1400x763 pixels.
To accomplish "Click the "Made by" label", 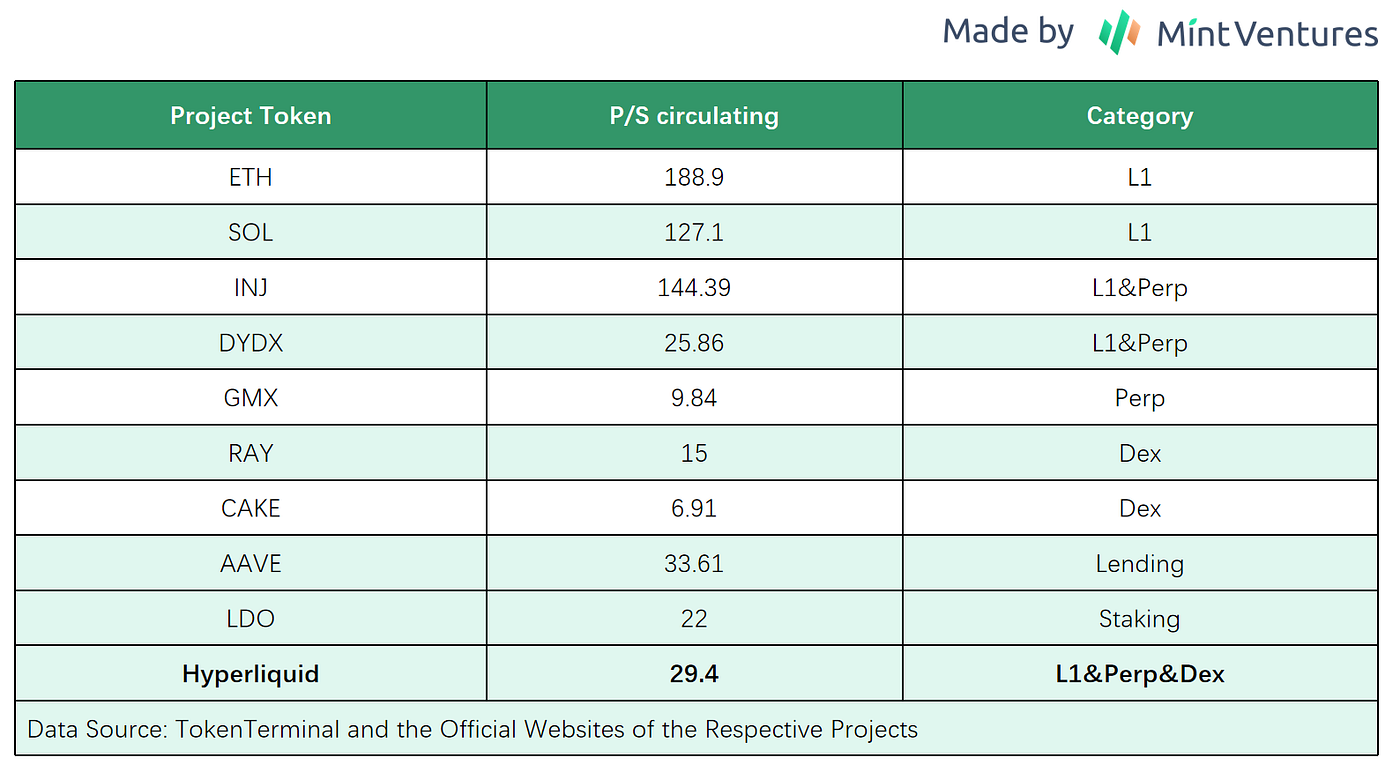I will click(1008, 32).
